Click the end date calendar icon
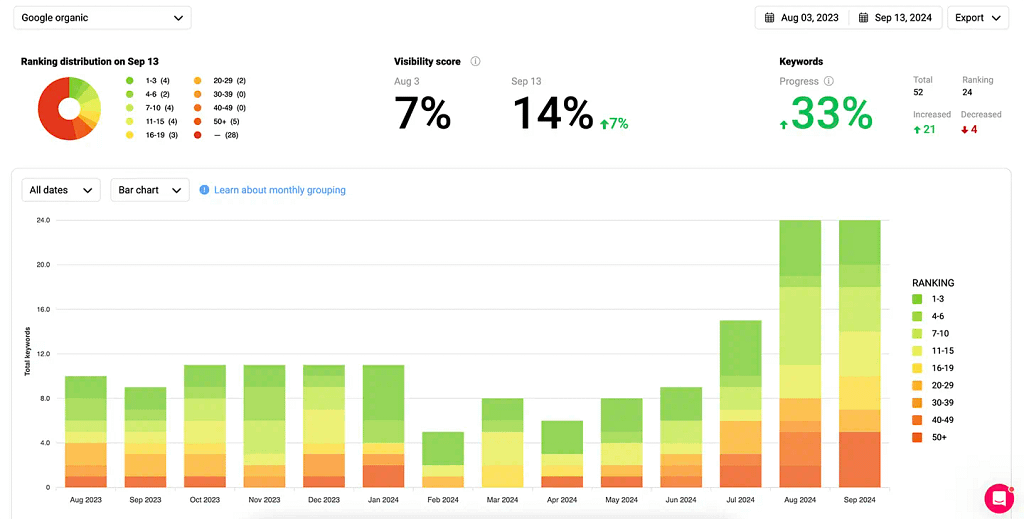This screenshot has height=519, width=1024. tap(863, 18)
